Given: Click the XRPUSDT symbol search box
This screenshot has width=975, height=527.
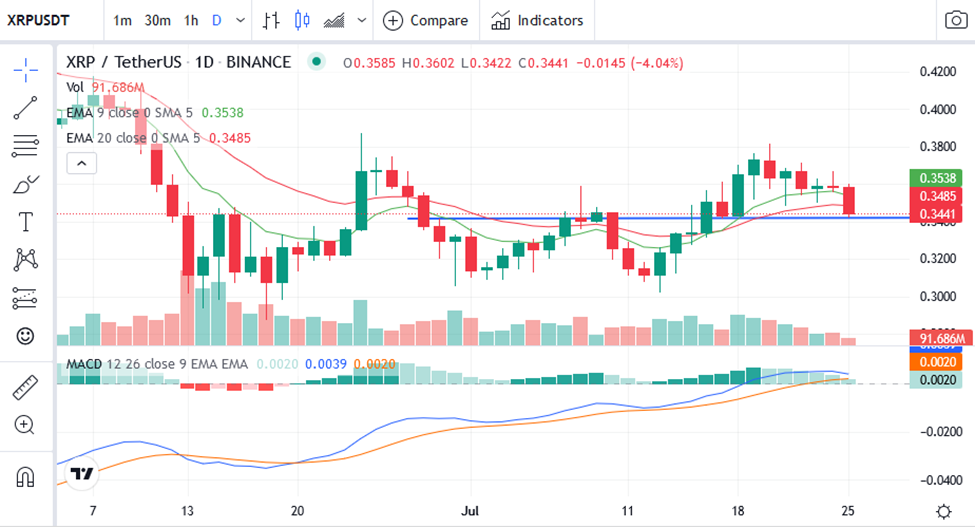Looking at the screenshot, I should [x=39, y=21].
